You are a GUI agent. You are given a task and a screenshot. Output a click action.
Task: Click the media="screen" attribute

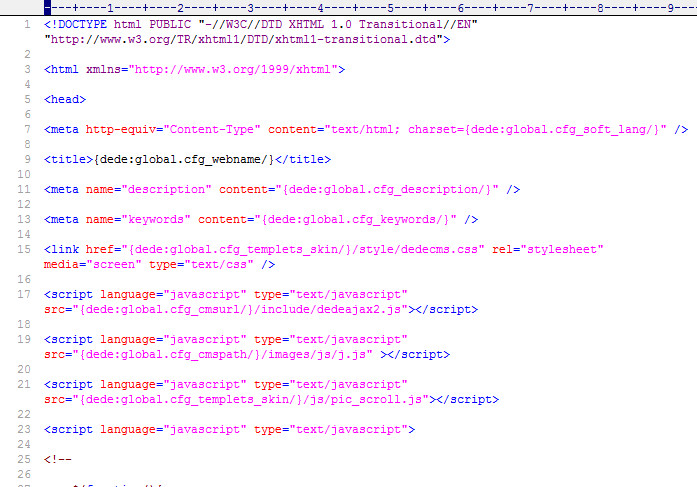(x=93, y=264)
